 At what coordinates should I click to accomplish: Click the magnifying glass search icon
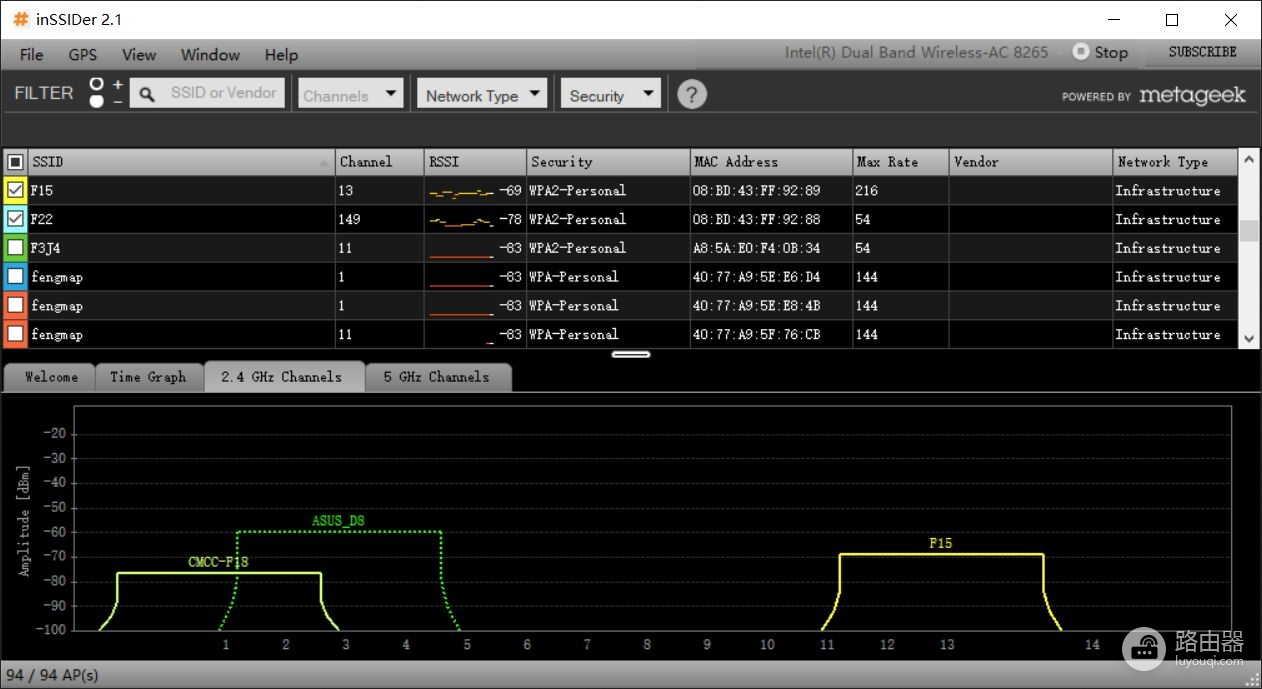tap(147, 94)
